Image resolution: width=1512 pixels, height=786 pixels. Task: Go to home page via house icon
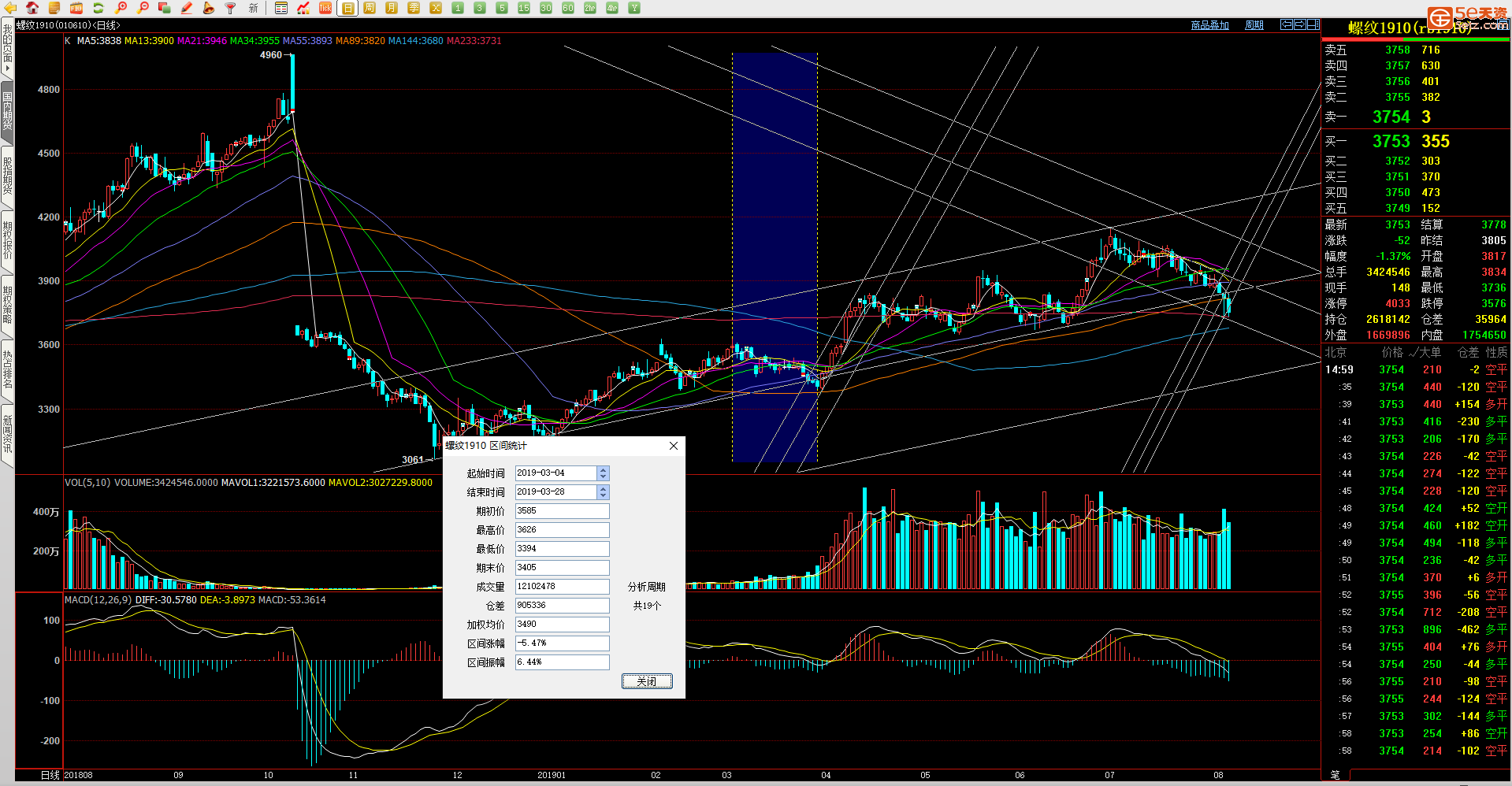[x=32, y=8]
